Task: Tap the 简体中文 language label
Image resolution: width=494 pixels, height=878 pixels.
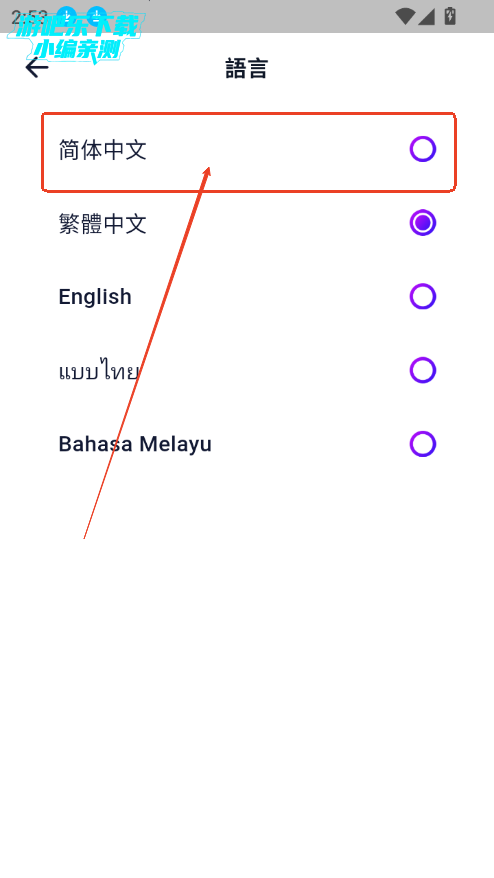Action: [x=102, y=150]
